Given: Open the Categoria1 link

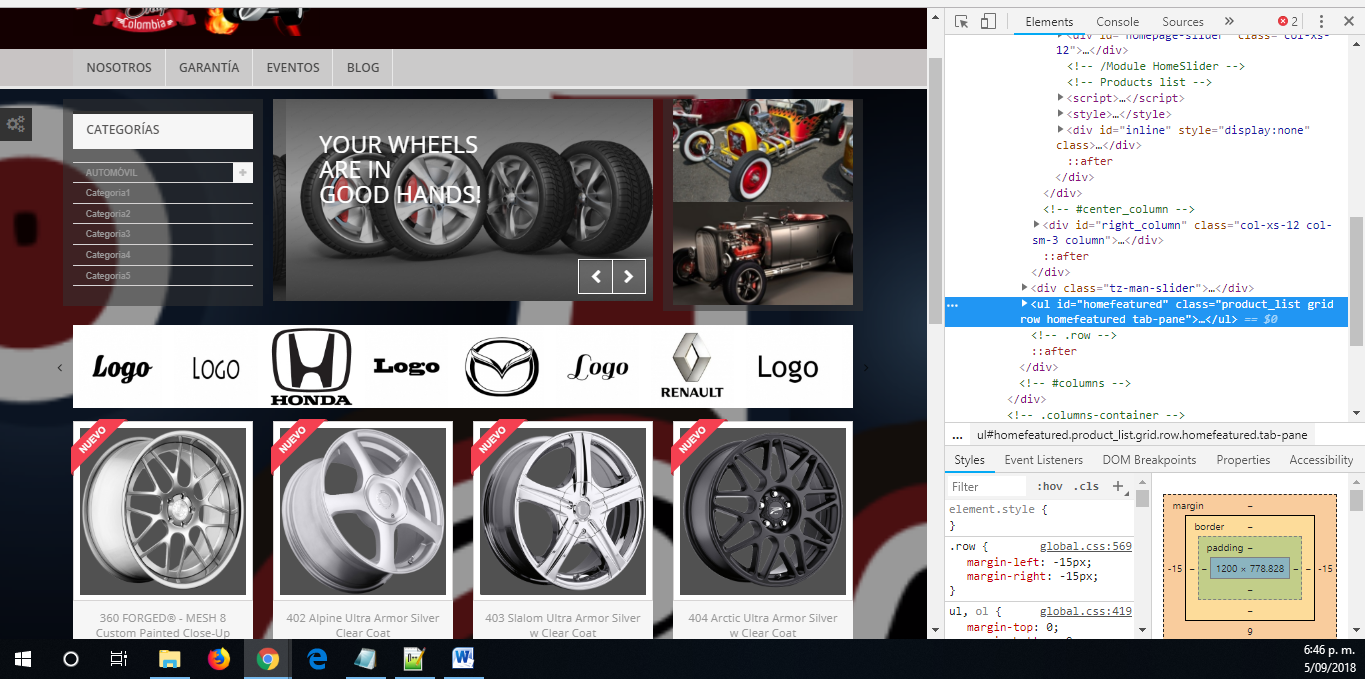Looking at the screenshot, I should [x=108, y=193].
